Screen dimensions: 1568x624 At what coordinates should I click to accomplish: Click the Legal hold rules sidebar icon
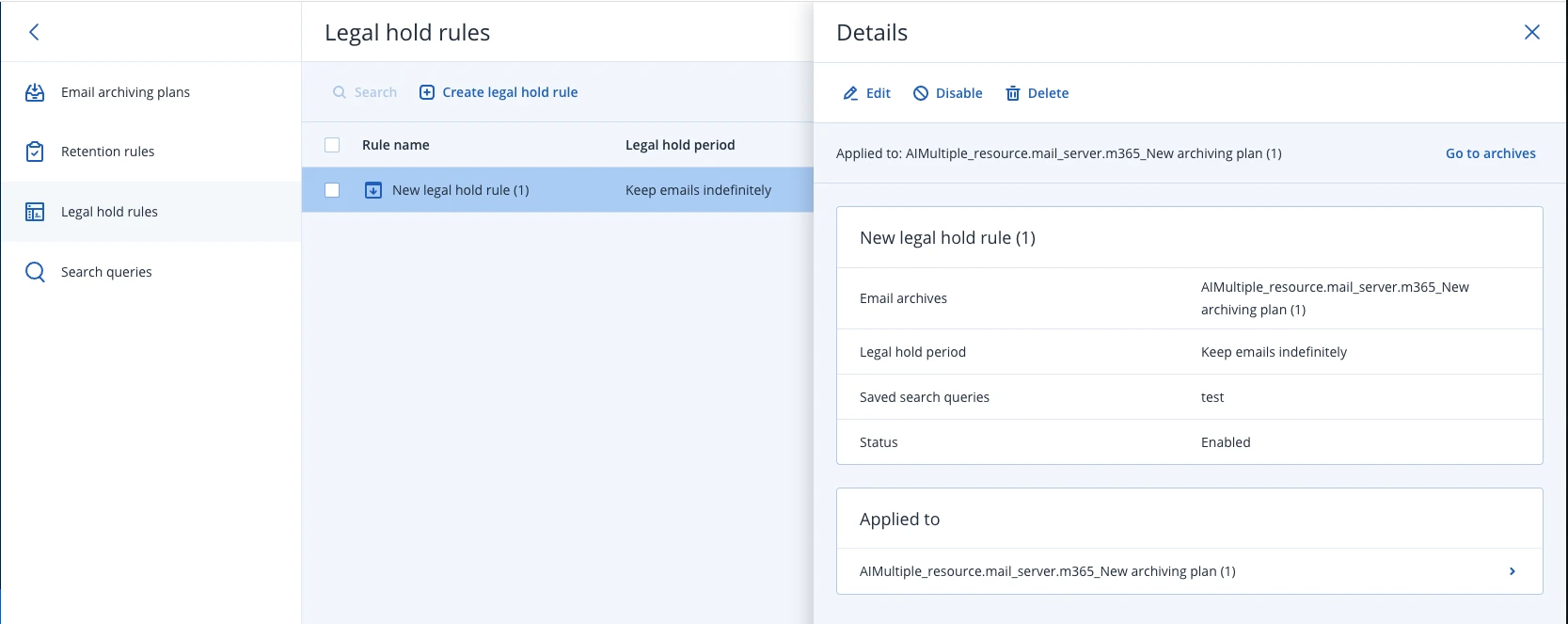point(35,212)
